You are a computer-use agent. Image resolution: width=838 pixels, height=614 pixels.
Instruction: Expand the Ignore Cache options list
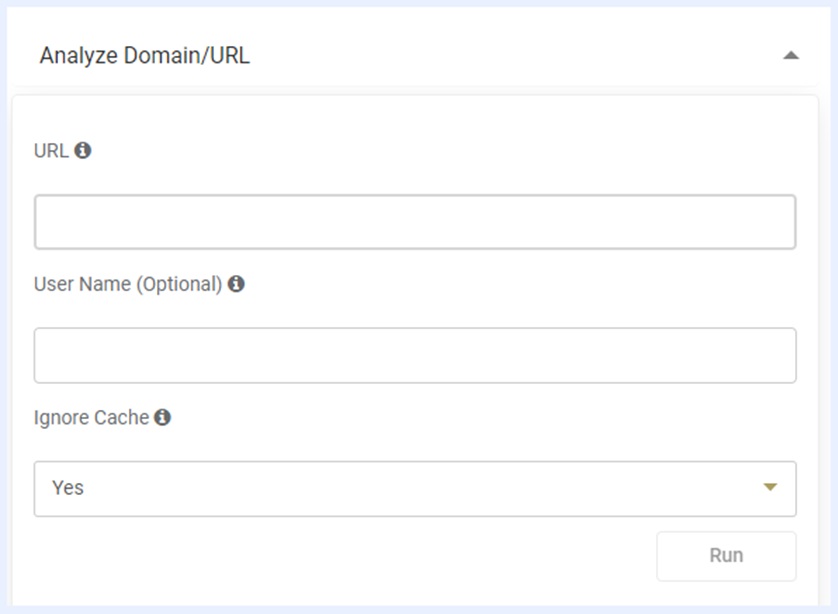(x=769, y=488)
